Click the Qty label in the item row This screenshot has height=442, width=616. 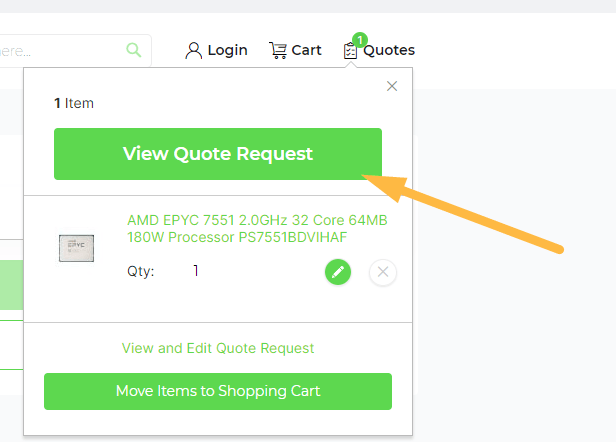[x=141, y=271]
